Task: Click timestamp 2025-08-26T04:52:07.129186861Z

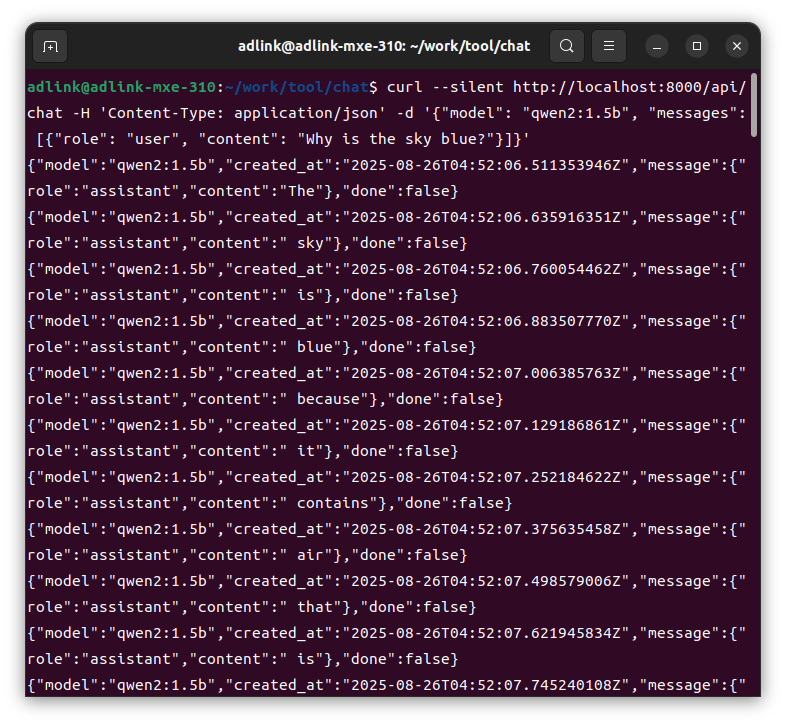Action: 485,426
